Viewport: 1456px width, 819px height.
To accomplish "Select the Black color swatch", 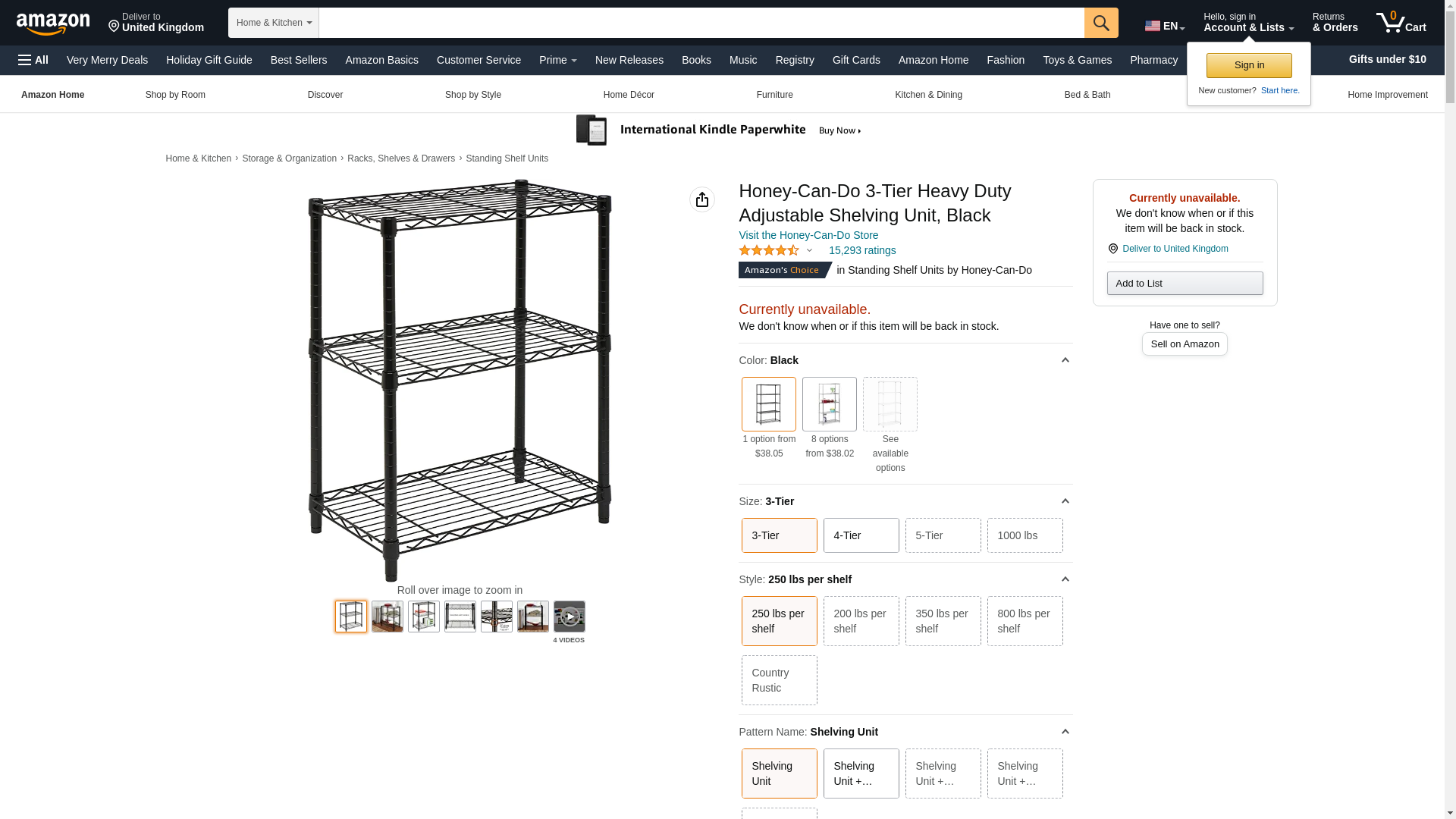I will point(768,404).
